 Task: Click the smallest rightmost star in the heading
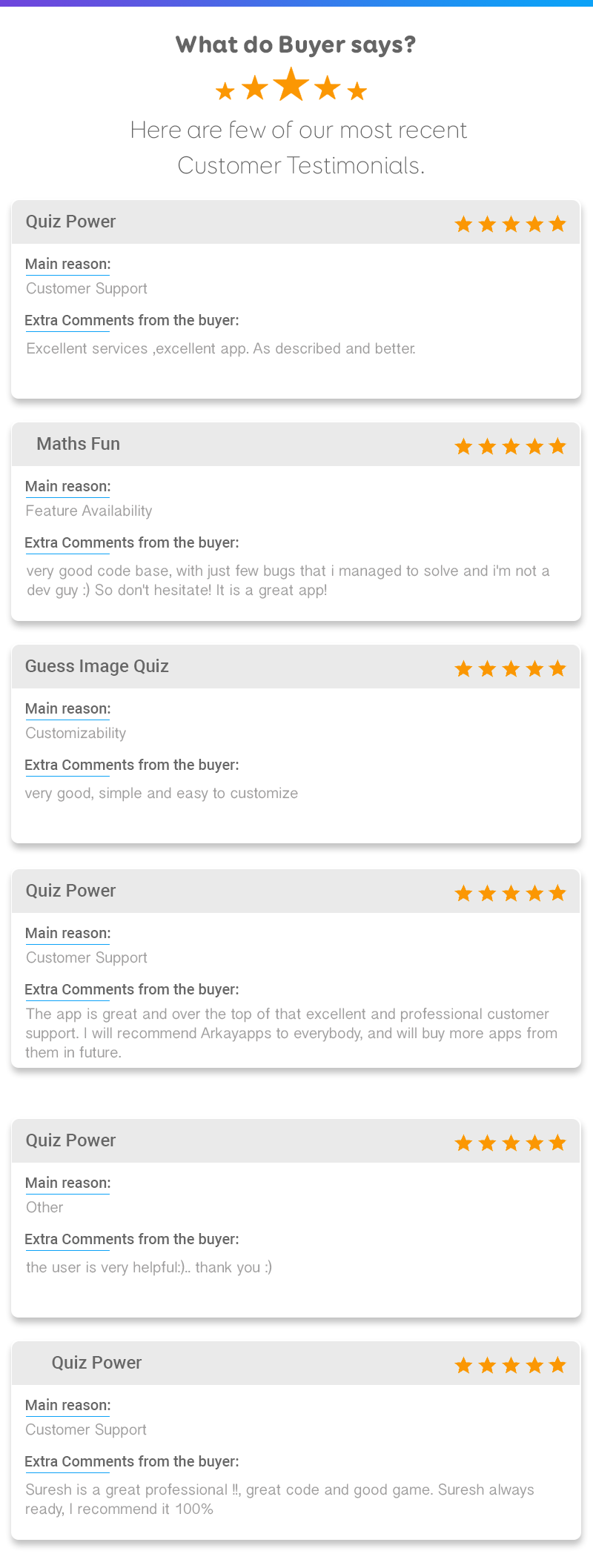pos(357,91)
